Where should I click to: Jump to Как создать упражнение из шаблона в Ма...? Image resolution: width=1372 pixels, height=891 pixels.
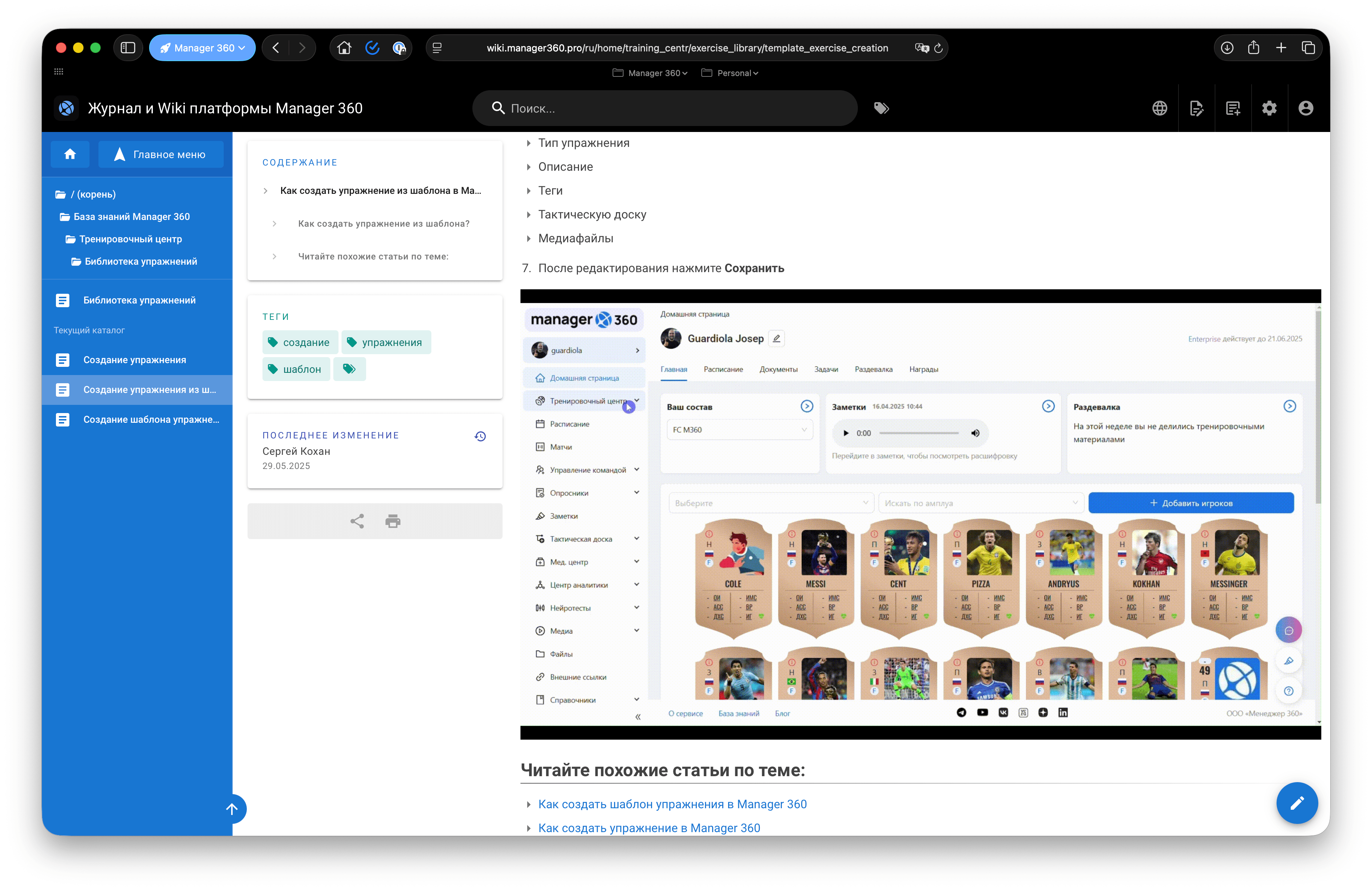click(x=381, y=191)
